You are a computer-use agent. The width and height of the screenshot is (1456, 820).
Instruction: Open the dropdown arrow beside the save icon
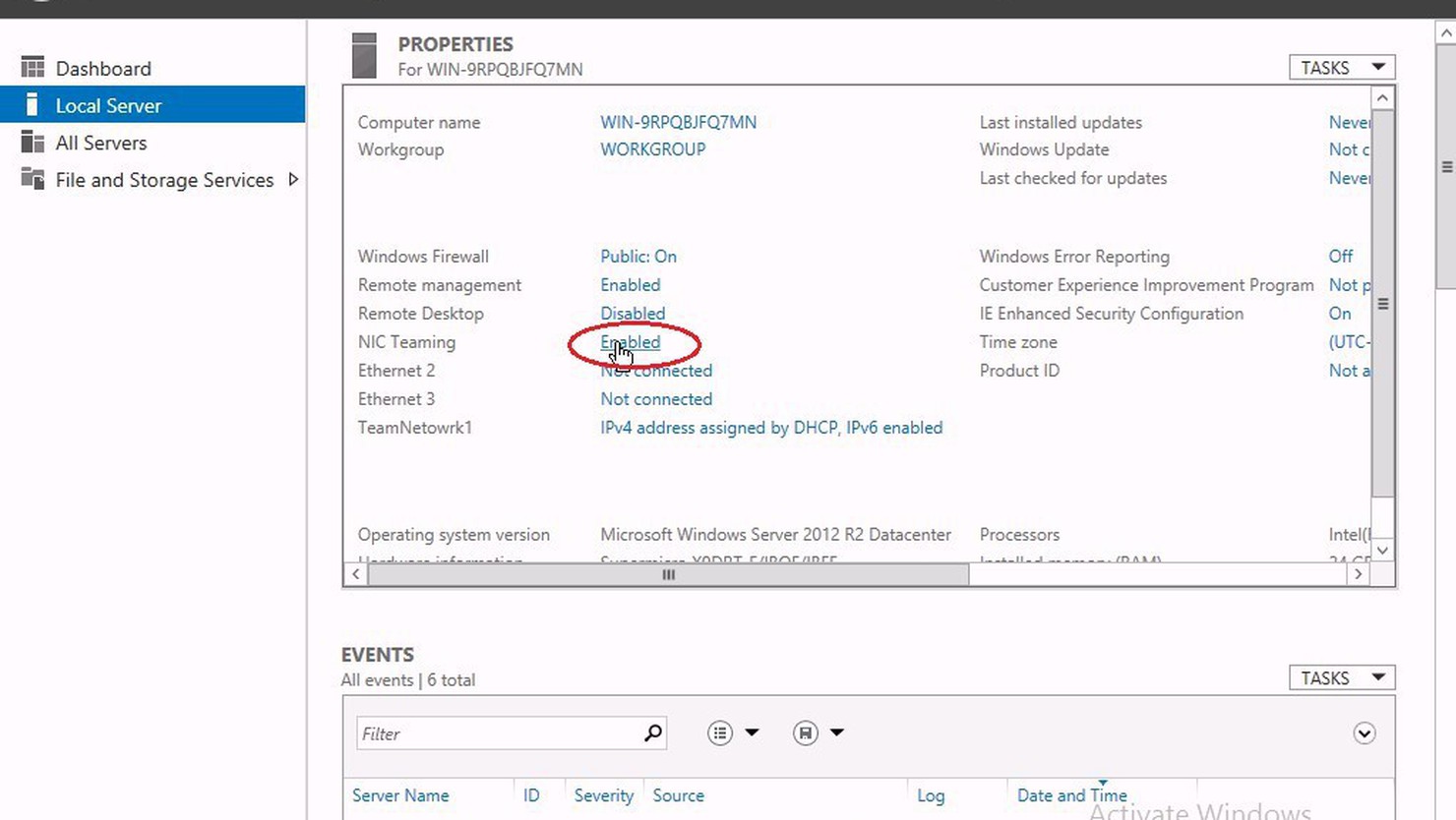(837, 732)
